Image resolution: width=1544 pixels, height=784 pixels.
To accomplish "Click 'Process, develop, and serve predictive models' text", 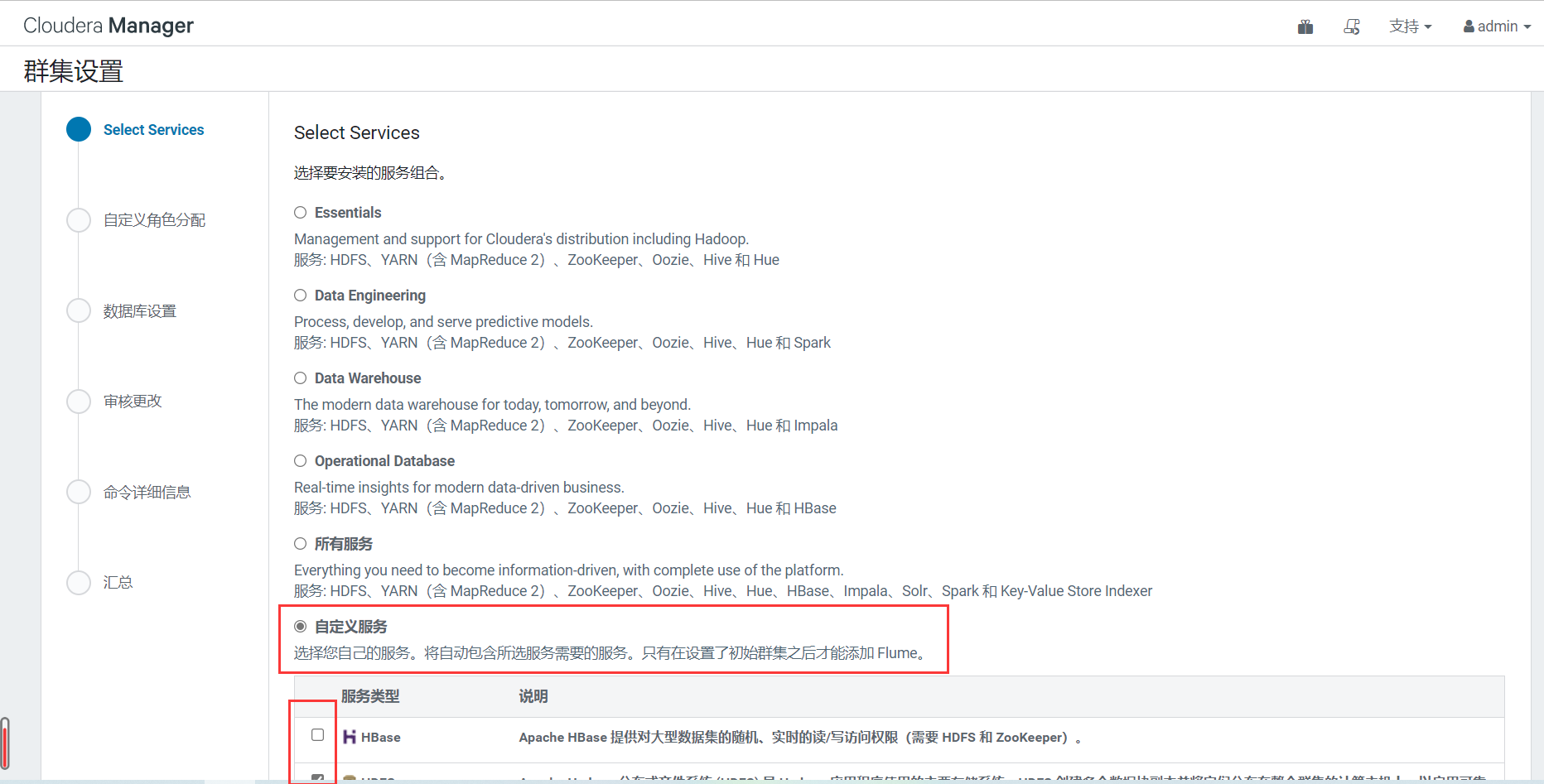I will [444, 322].
